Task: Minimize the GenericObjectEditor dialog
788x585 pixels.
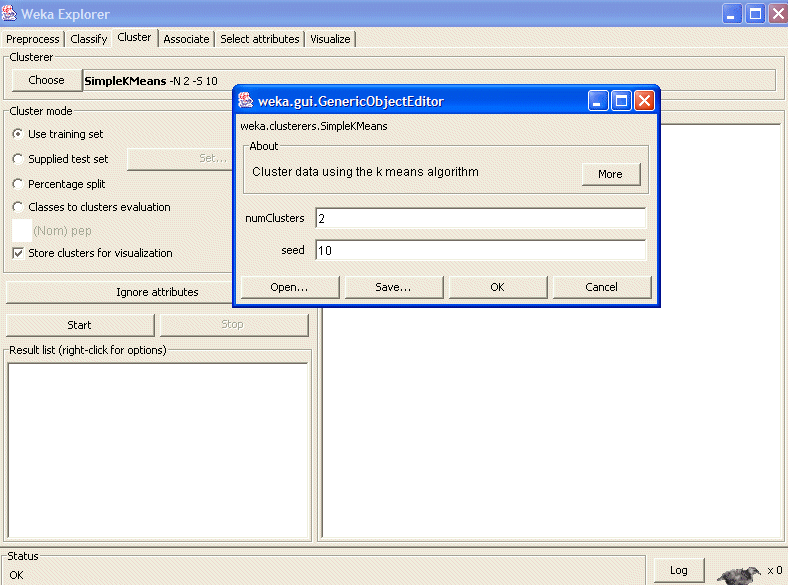Action: (x=598, y=101)
